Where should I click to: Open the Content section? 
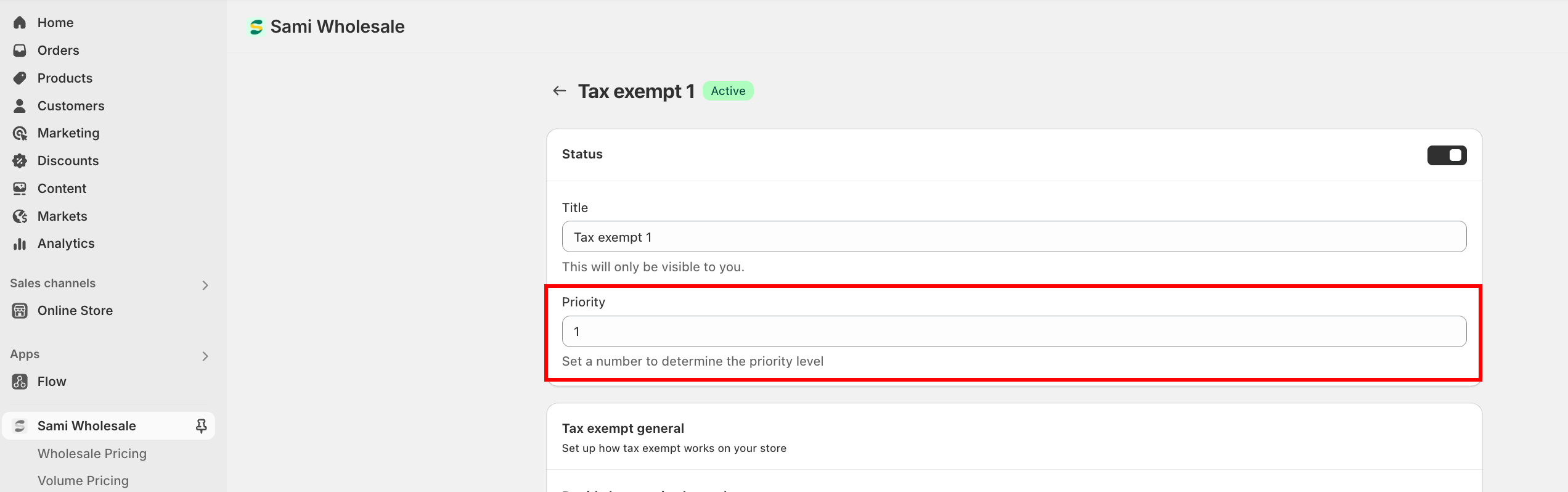[x=62, y=189]
